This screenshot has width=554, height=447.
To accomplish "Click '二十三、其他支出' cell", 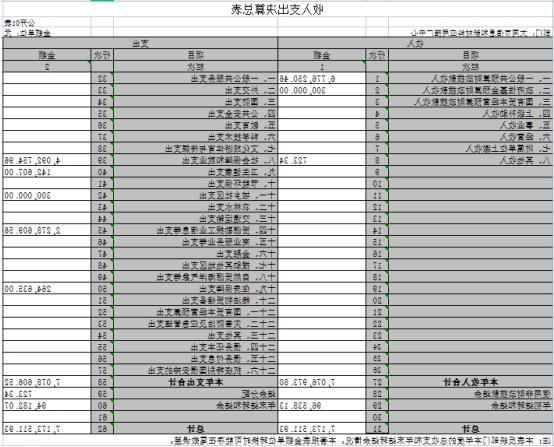I will pyautogui.click(x=196, y=336).
